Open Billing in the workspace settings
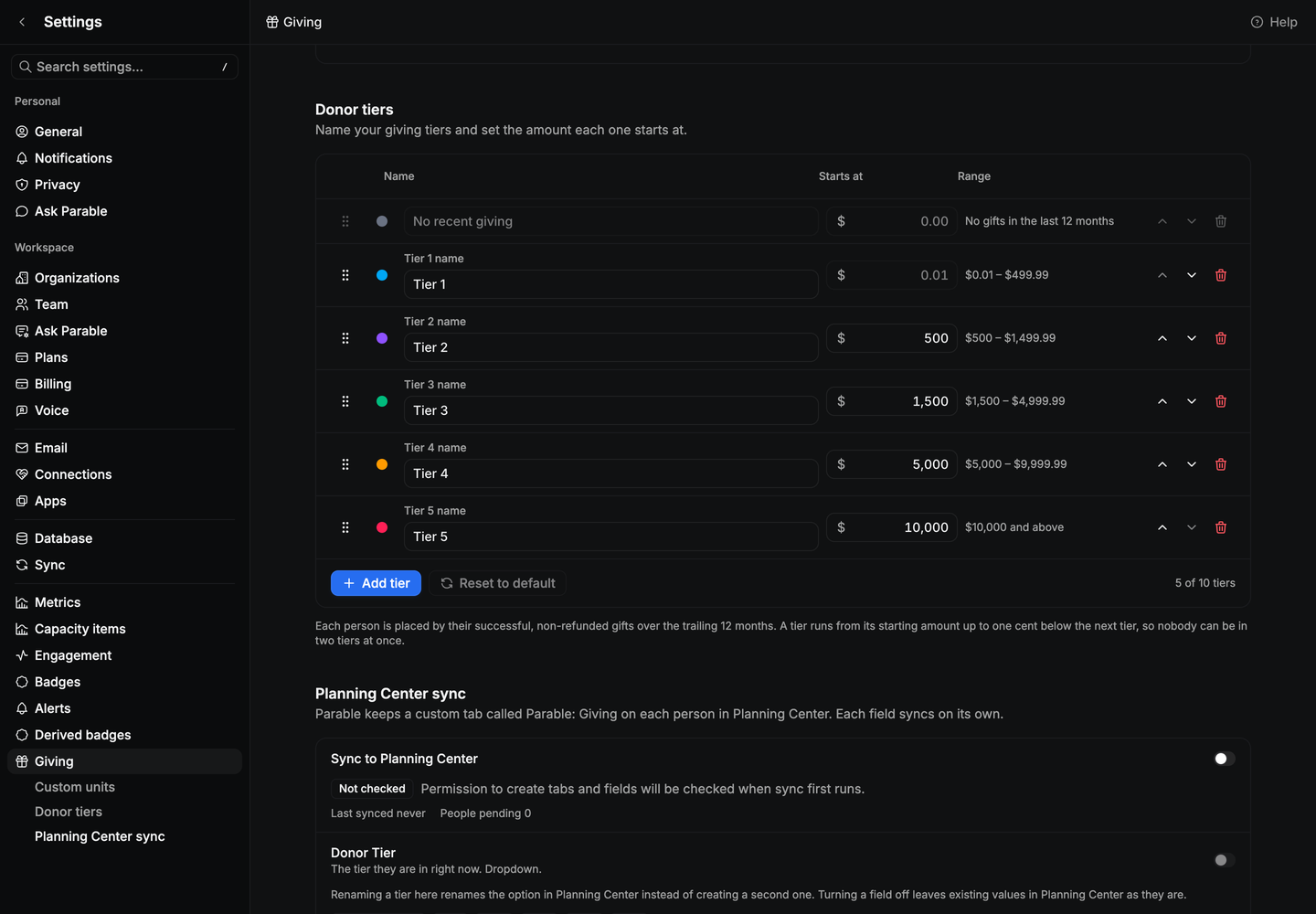 pyautogui.click(x=124, y=384)
